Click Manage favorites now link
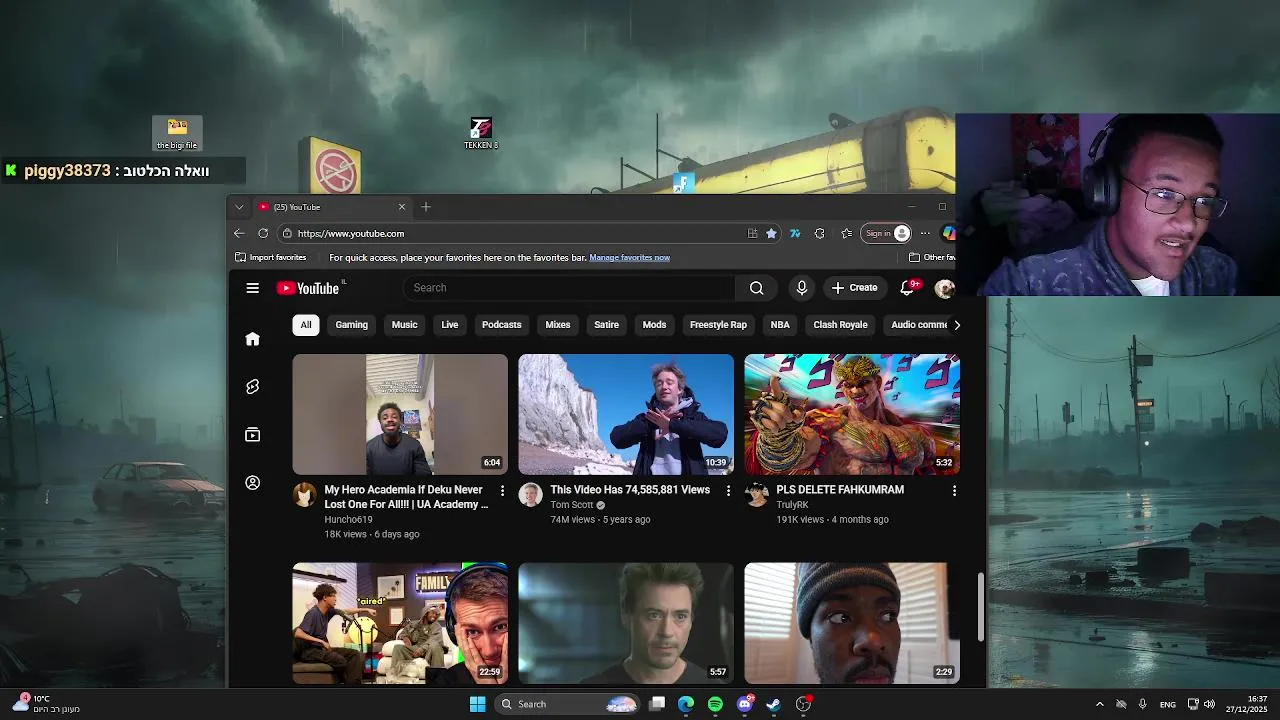This screenshot has height=720, width=1280. 629,258
